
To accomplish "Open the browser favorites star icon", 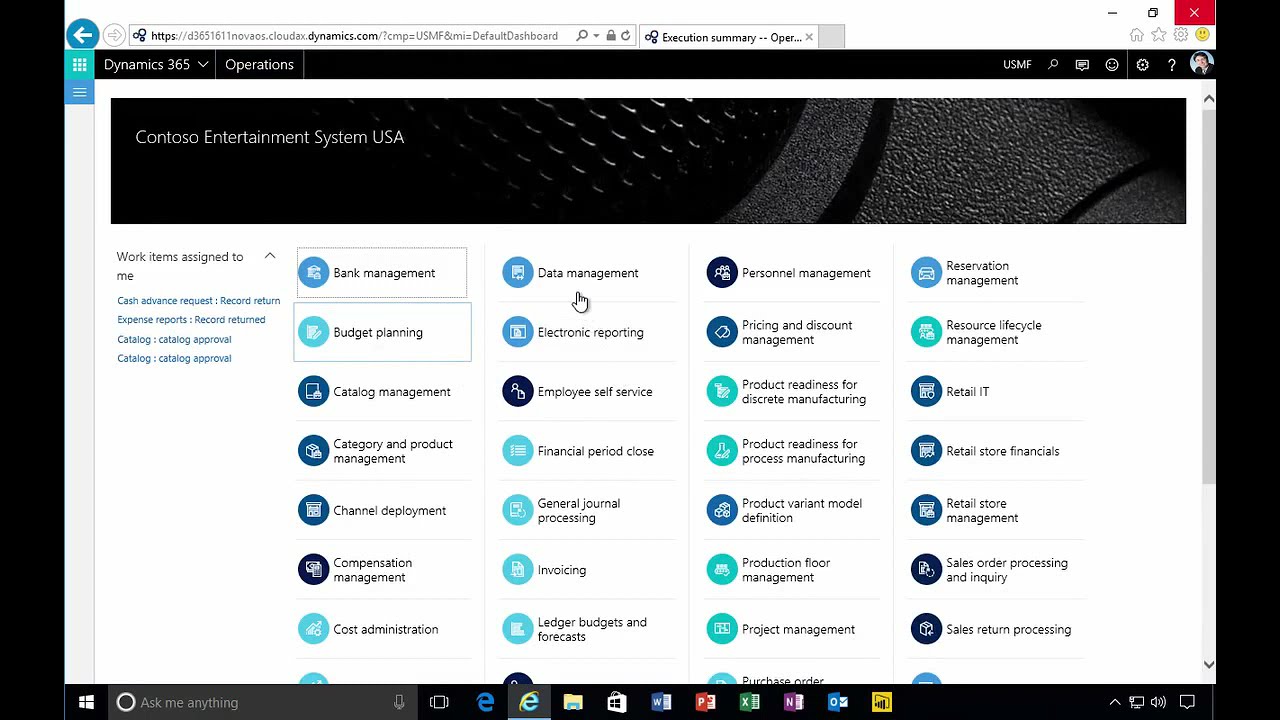I will (1159, 35).
